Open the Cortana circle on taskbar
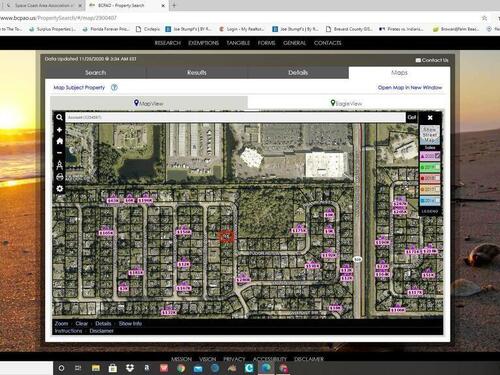This screenshot has width=500, height=375. (61, 368)
